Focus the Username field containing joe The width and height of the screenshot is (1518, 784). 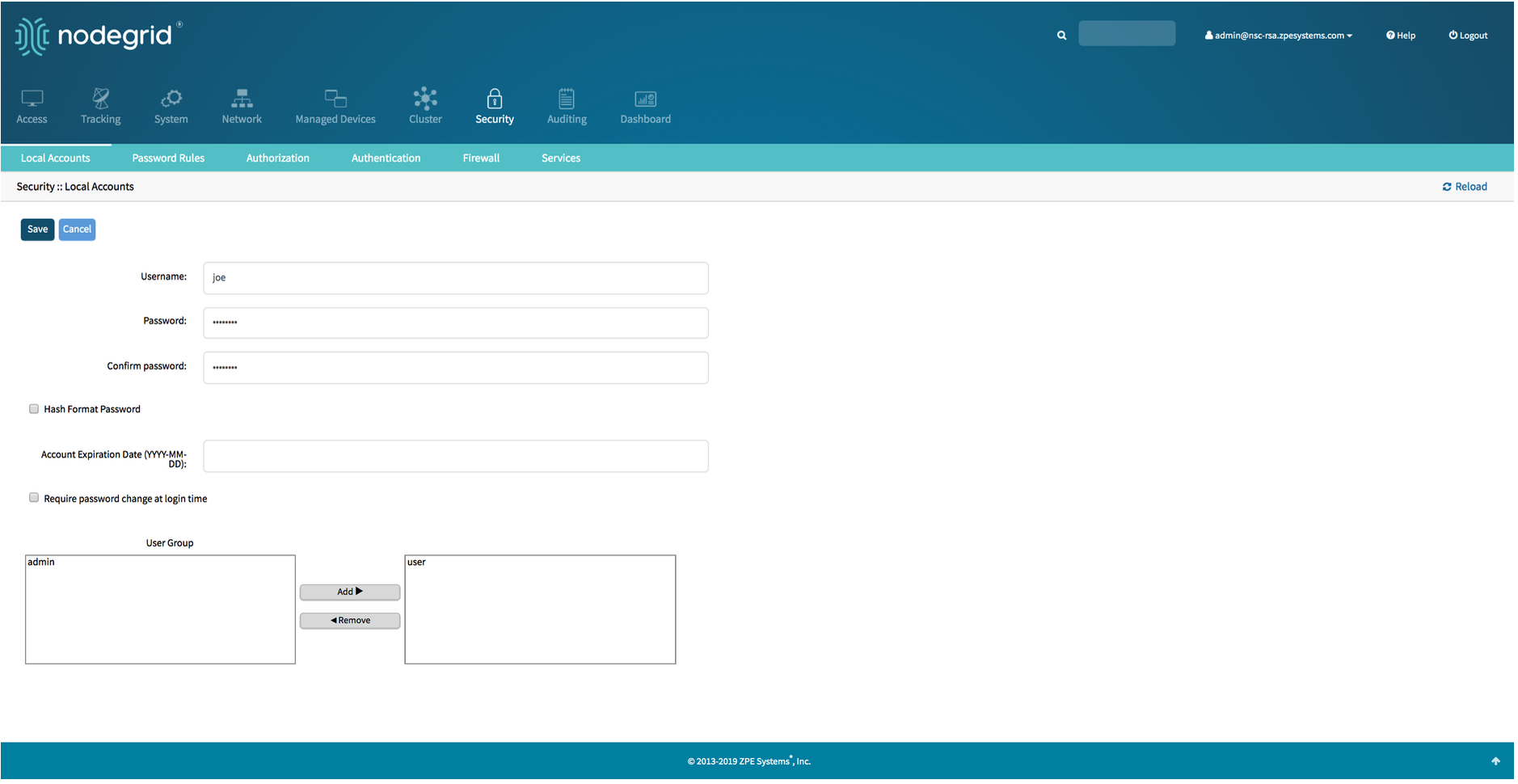[x=456, y=278]
